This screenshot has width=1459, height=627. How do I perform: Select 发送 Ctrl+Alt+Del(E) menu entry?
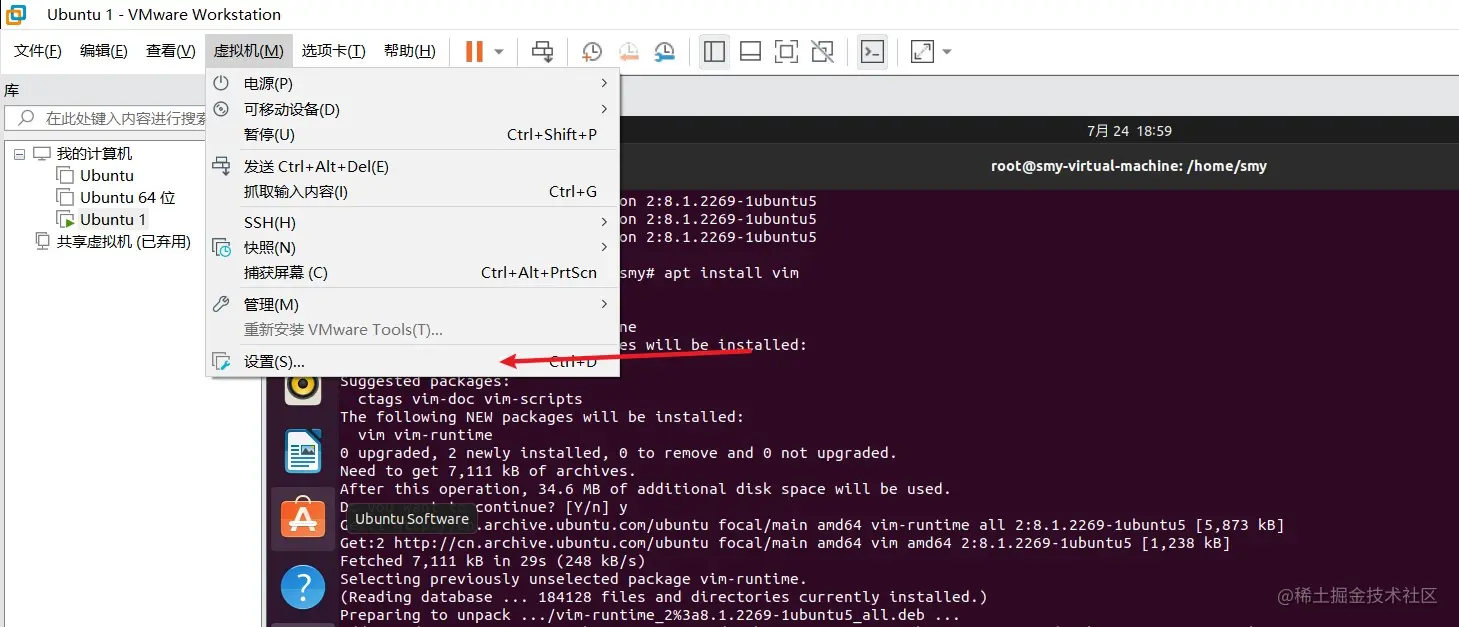click(413, 167)
